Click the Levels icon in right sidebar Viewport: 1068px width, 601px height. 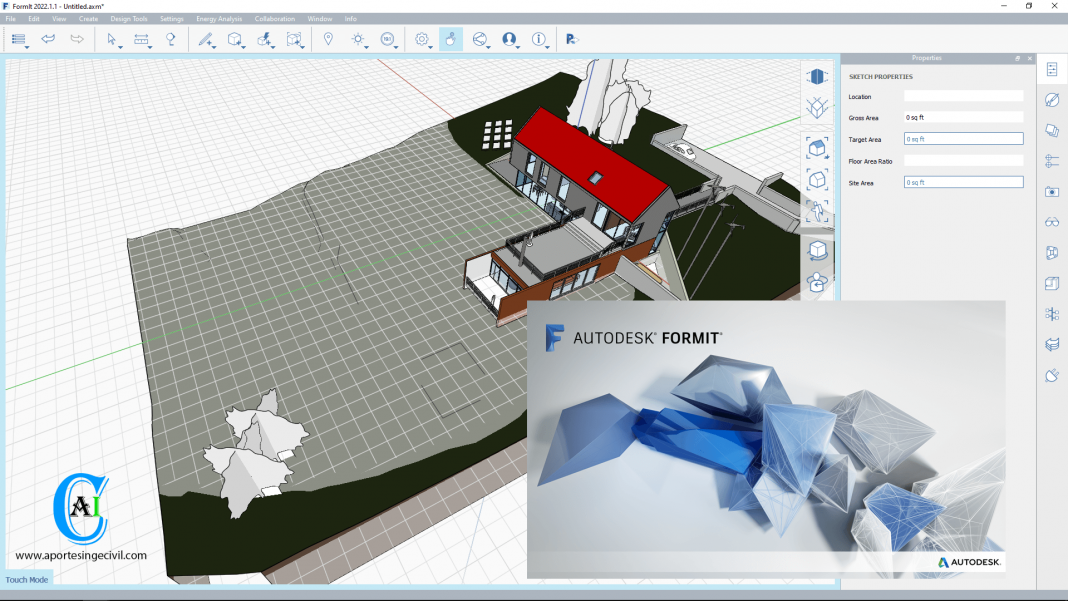pyautogui.click(x=1051, y=161)
